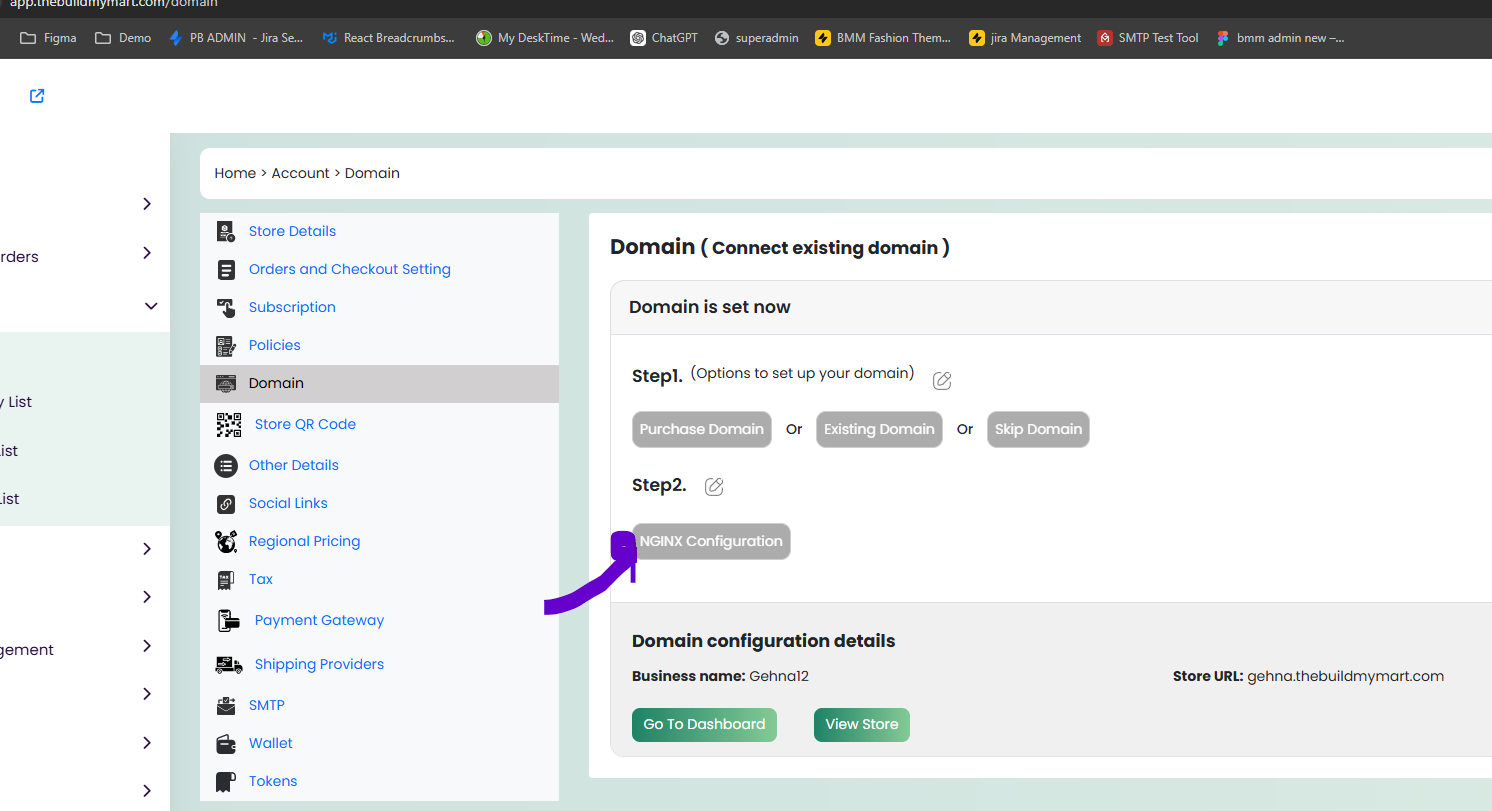This screenshot has width=1492, height=811.
Task: Click the 'Domain ( Connect existing domain )' page heading
Action: pos(780,247)
